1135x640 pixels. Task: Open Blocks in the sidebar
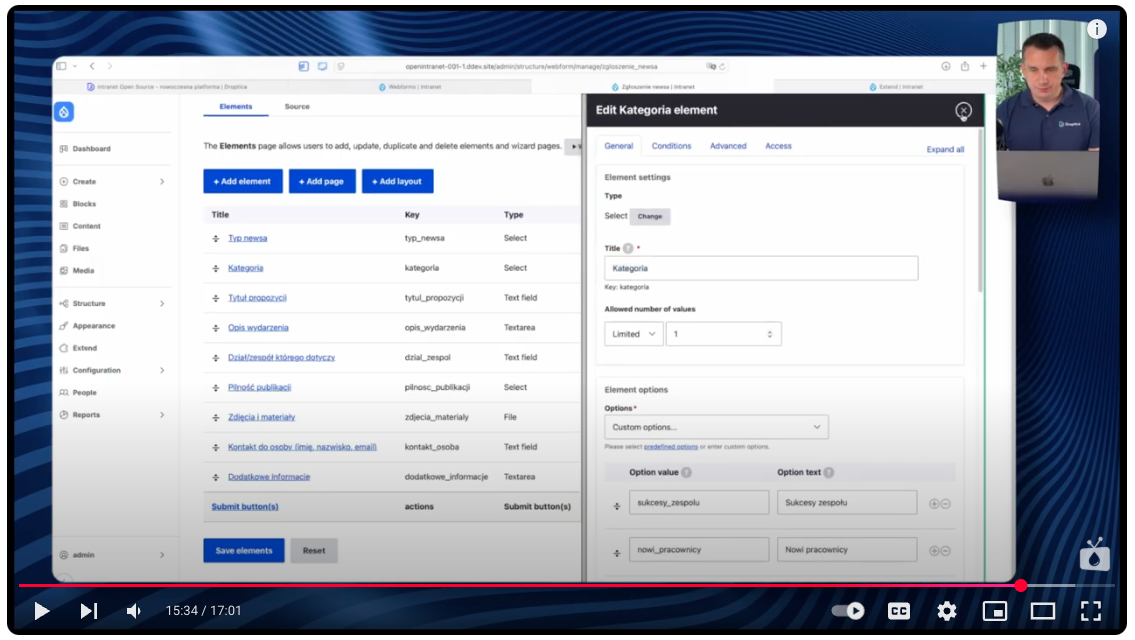pos(84,204)
